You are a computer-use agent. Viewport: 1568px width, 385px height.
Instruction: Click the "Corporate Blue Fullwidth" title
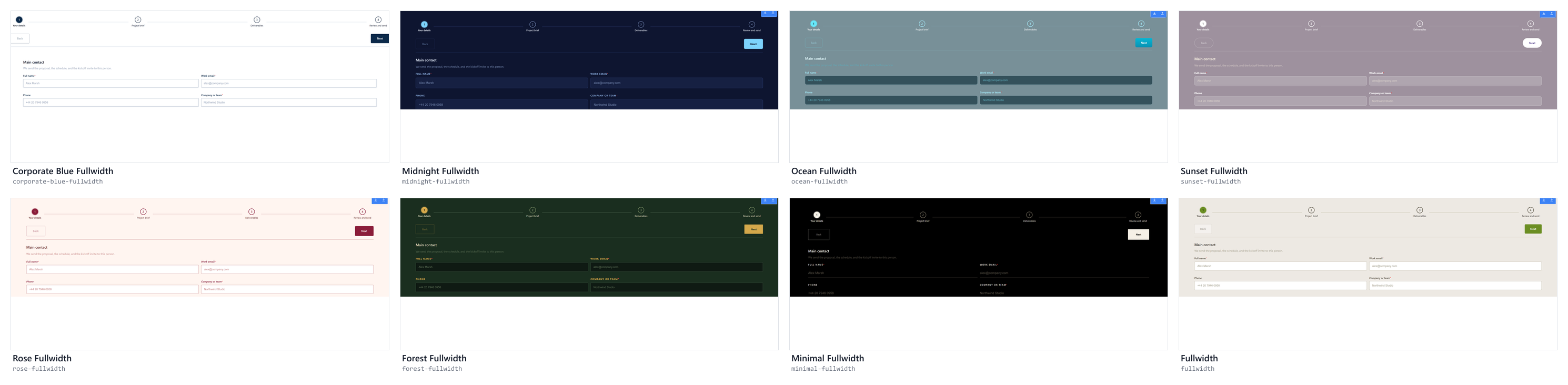tap(63, 171)
